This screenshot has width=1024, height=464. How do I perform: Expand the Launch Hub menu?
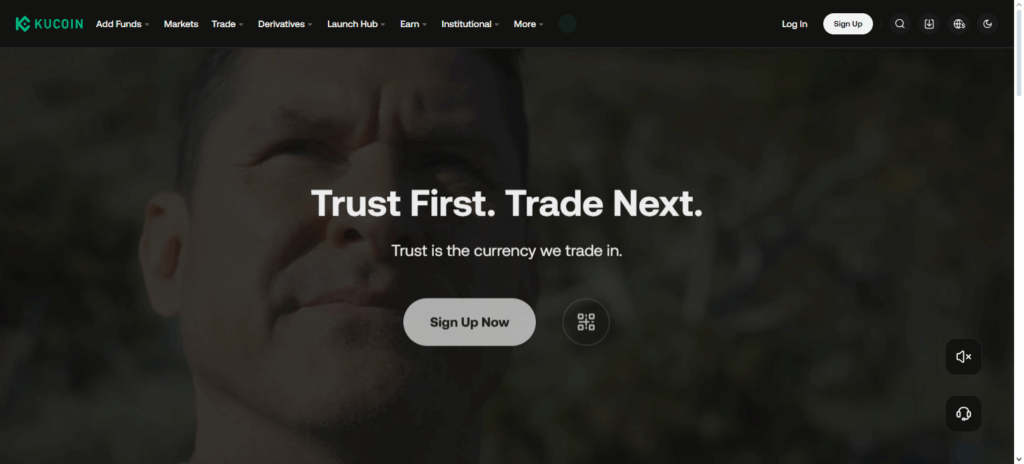[356, 24]
